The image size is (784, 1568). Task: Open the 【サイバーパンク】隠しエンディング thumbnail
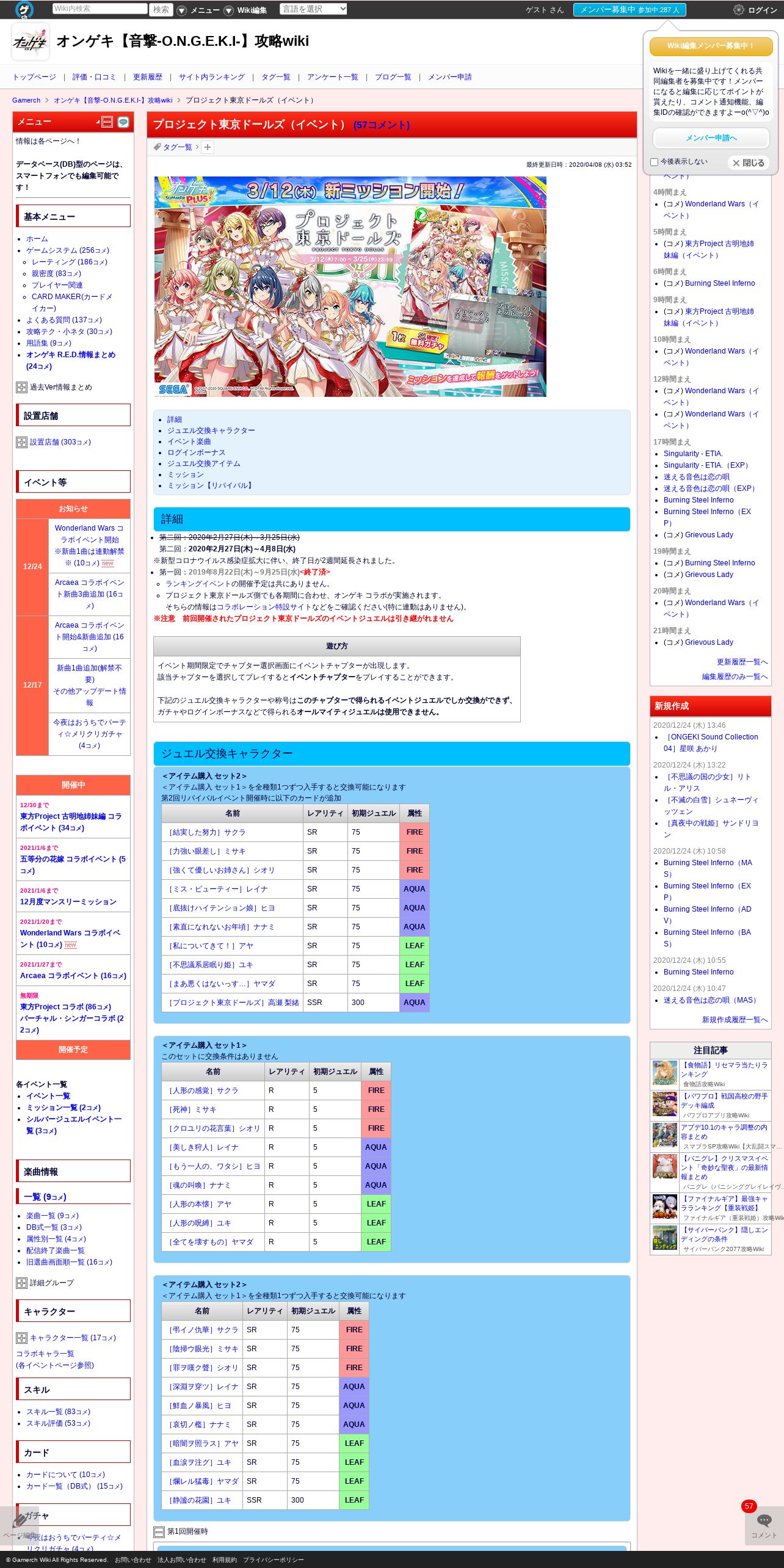tap(665, 1238)
